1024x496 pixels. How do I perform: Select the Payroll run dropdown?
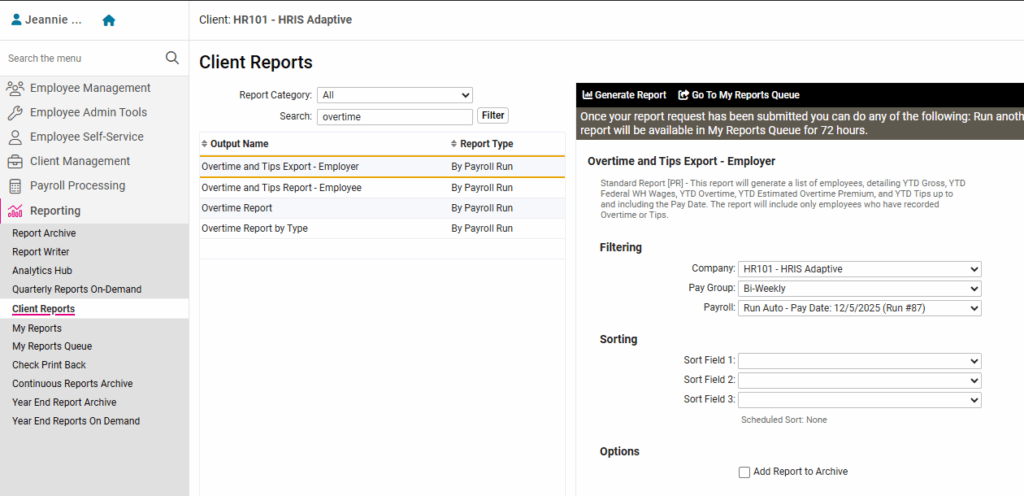point(859,308)
